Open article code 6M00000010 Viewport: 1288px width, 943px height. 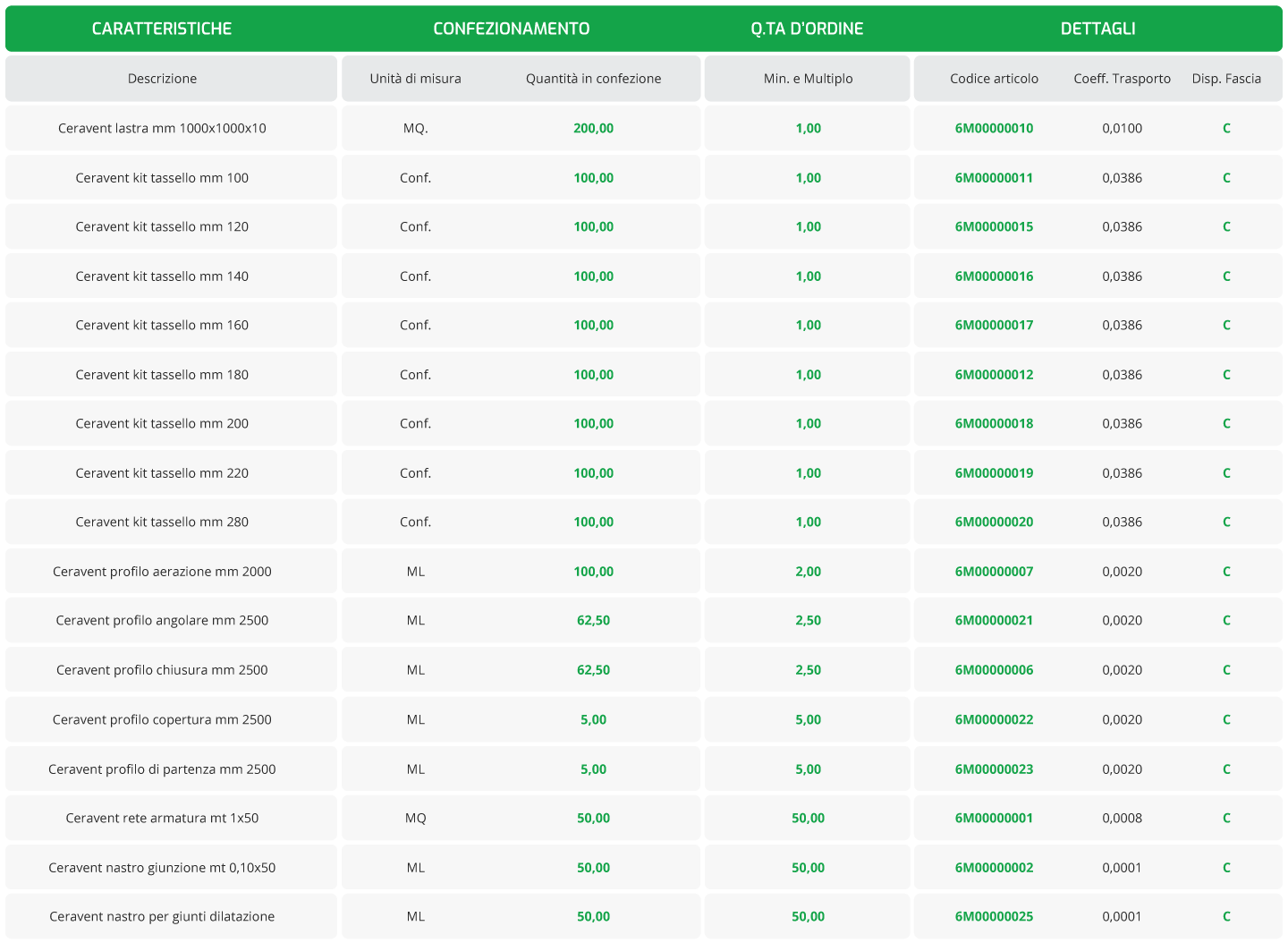coord(995,128)
